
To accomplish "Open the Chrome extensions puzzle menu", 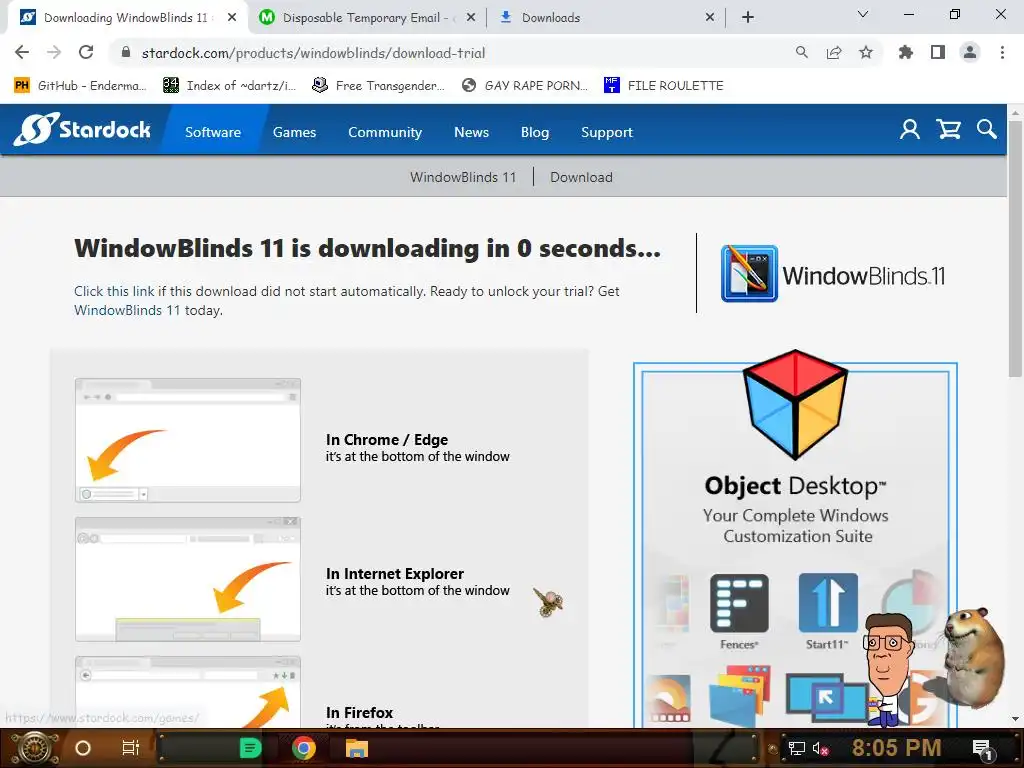I will (905, 52).
